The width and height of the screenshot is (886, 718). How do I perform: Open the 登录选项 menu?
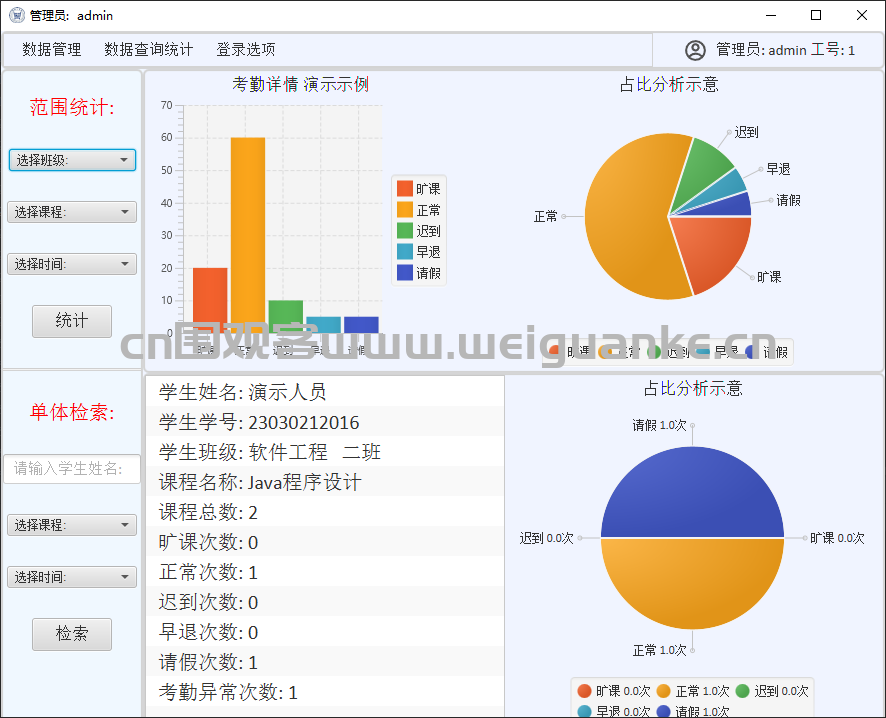point(246,50)
